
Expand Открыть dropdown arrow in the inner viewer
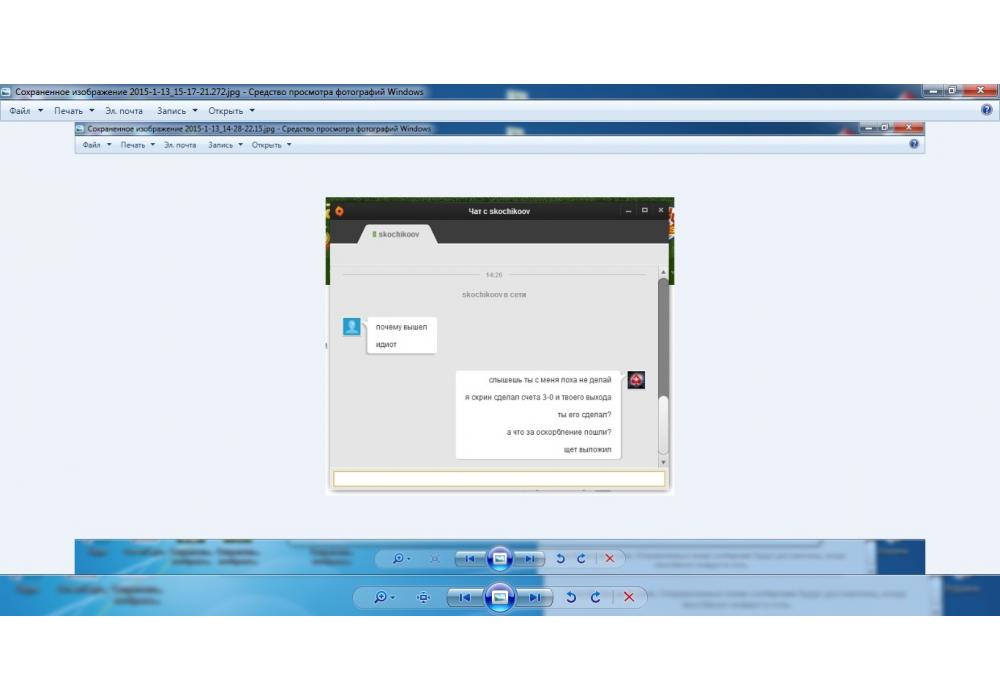(x=289, y=145)
